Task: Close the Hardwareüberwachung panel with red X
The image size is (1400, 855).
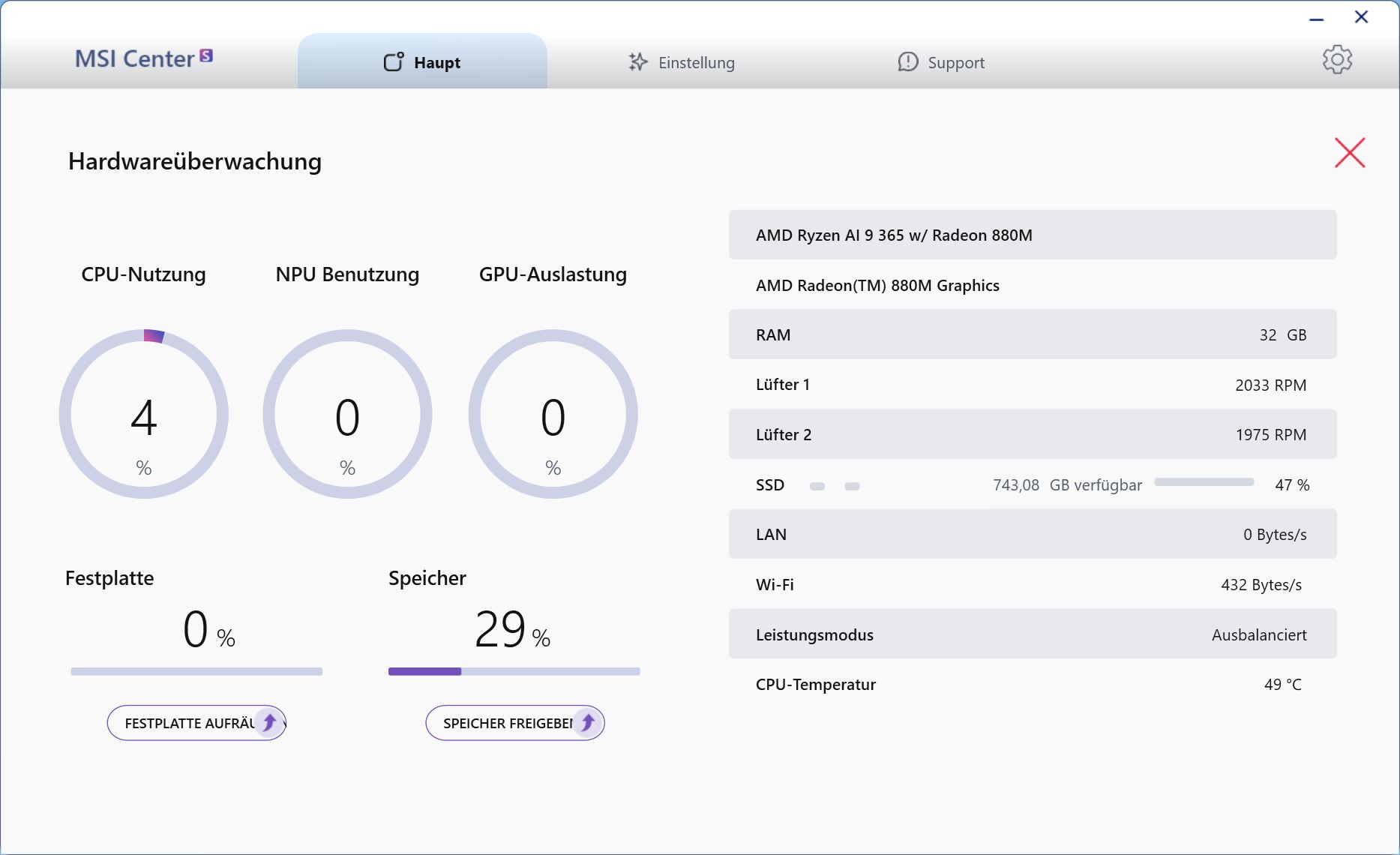Action: tap(1349, 153)
